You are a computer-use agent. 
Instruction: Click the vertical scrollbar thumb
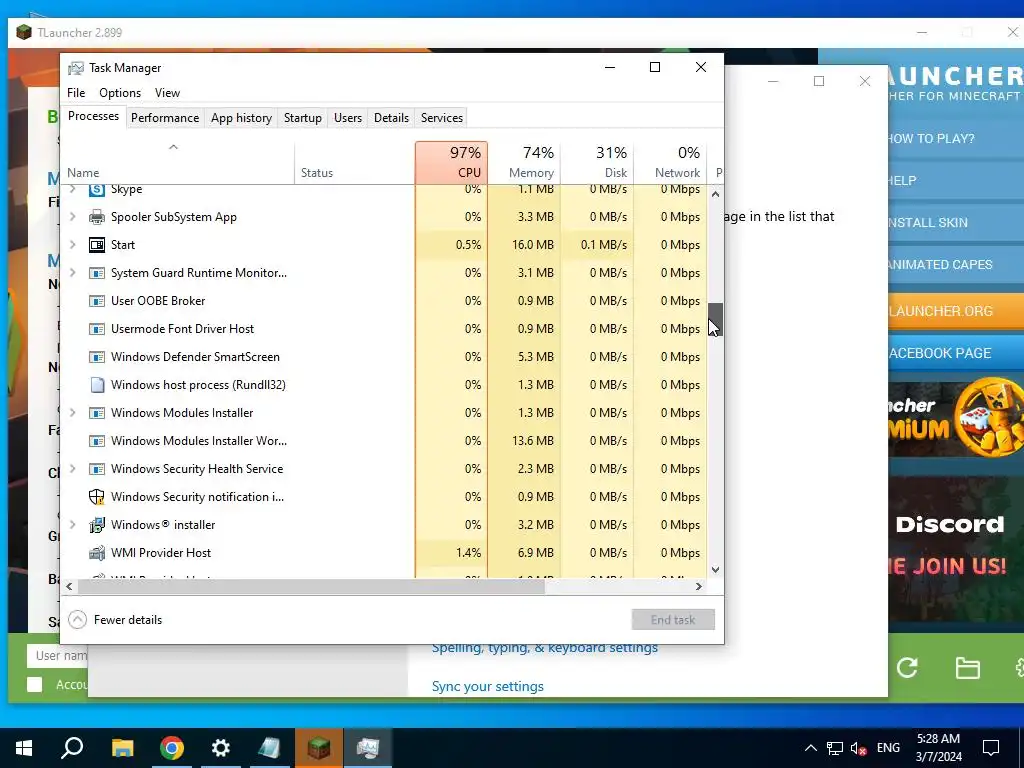click(x=715, y=319)
